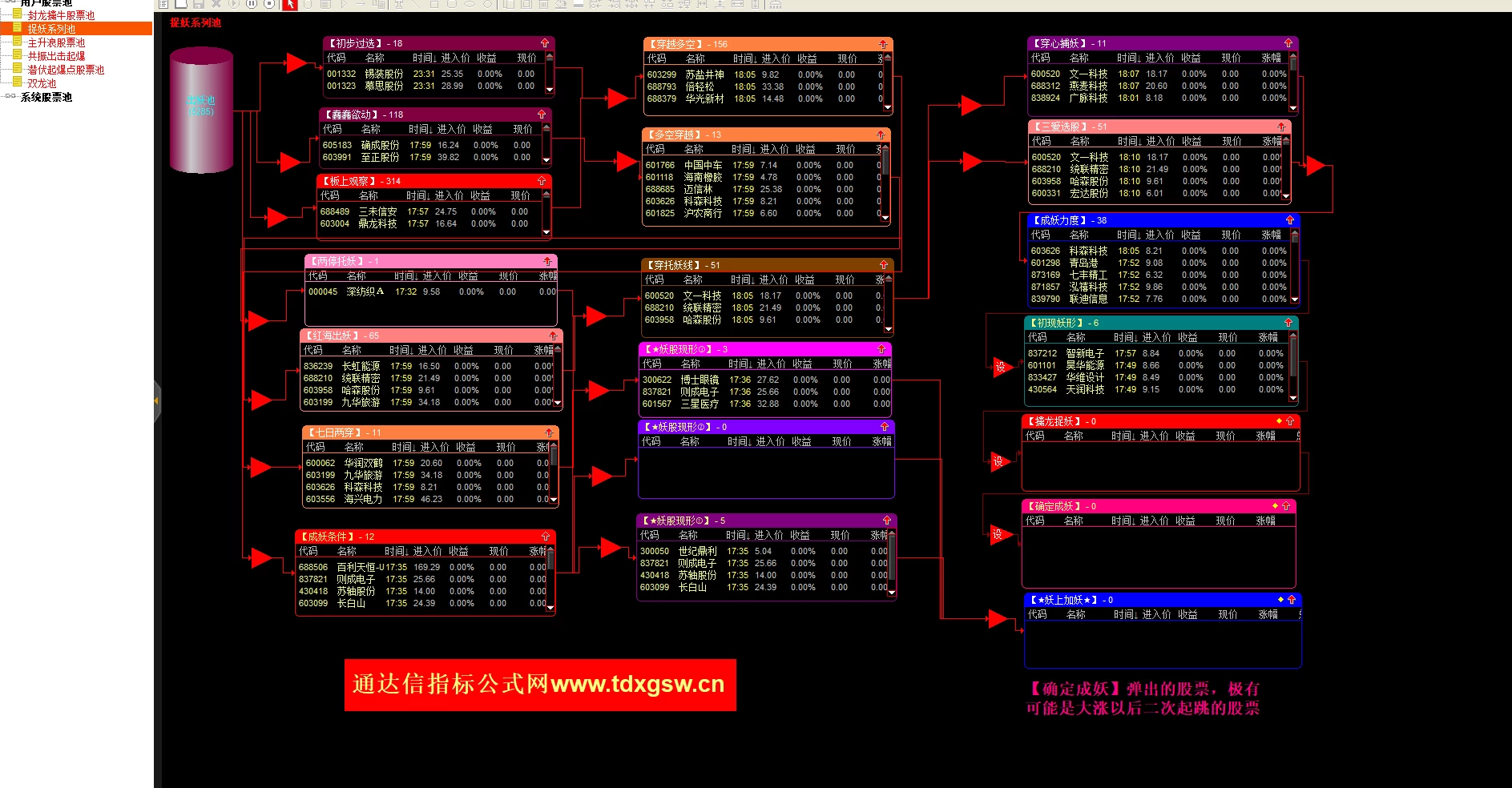This screenshot has width=1512, height=788.
Task: Open 主升浪股票池 in the tree
Action: [56, 42]
